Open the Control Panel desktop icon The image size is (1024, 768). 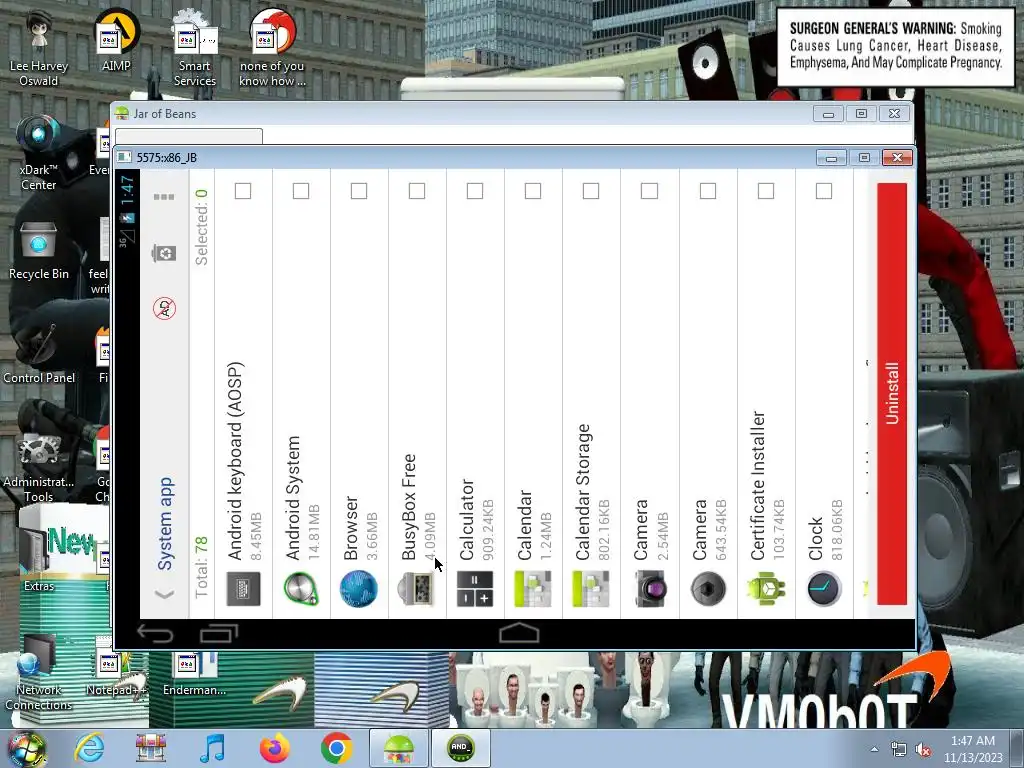39,353
